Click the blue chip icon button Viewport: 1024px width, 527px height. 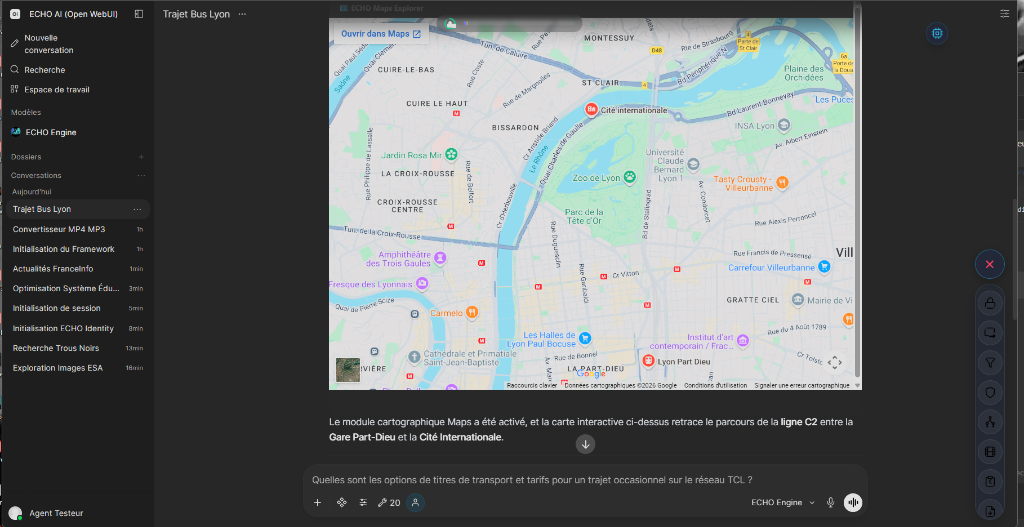[x=937, y=33]
